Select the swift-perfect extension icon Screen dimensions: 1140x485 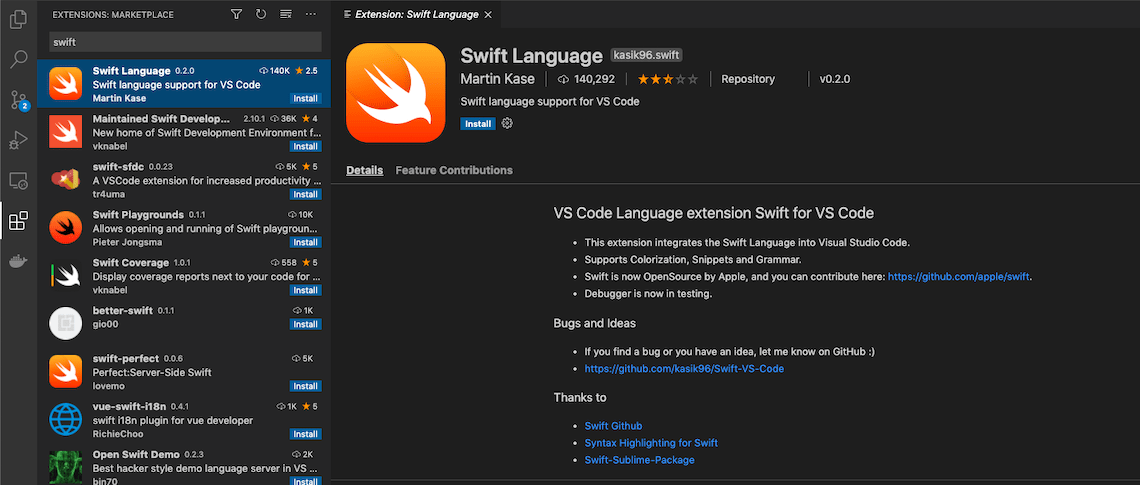pos(65,372)
